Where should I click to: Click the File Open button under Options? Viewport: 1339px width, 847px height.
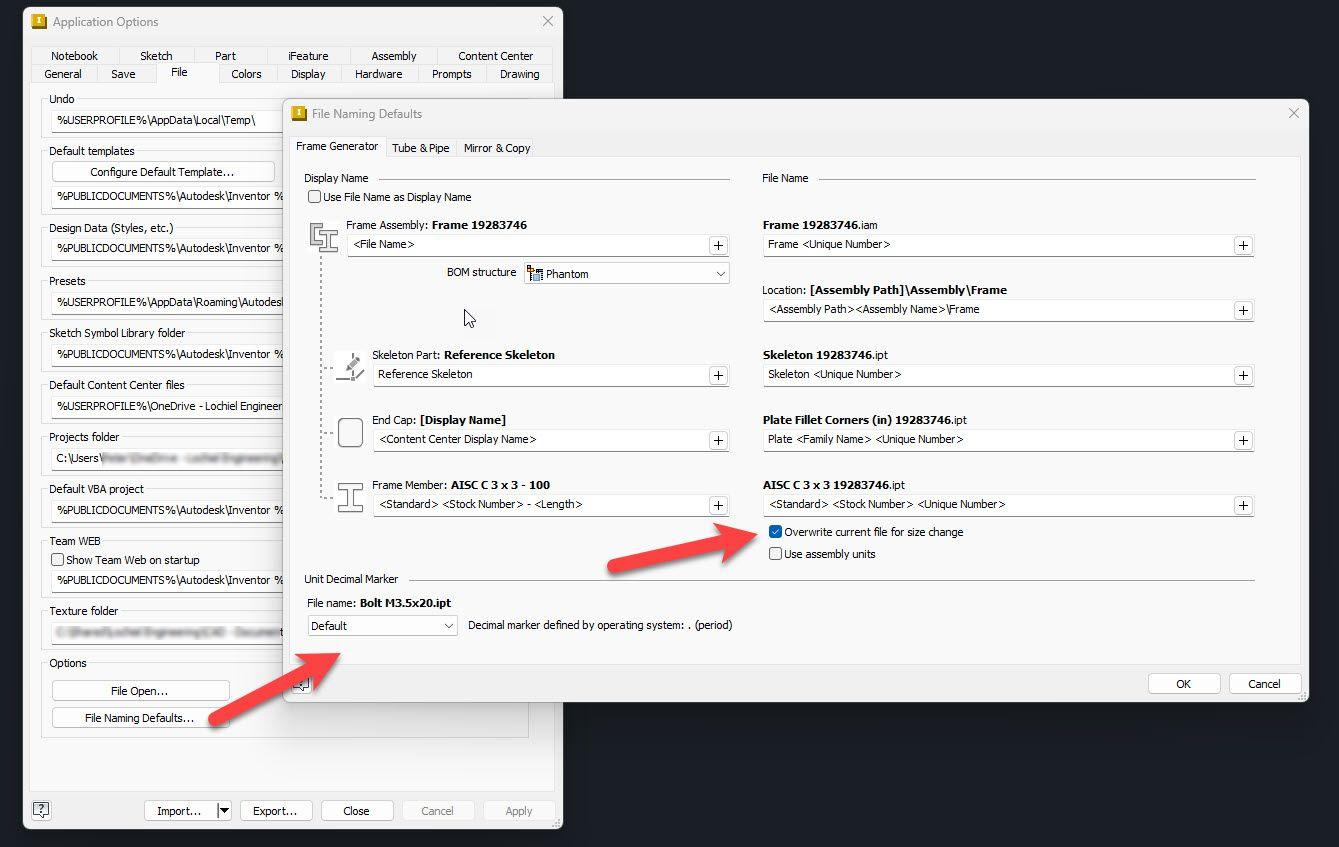[x=140, y=690]
